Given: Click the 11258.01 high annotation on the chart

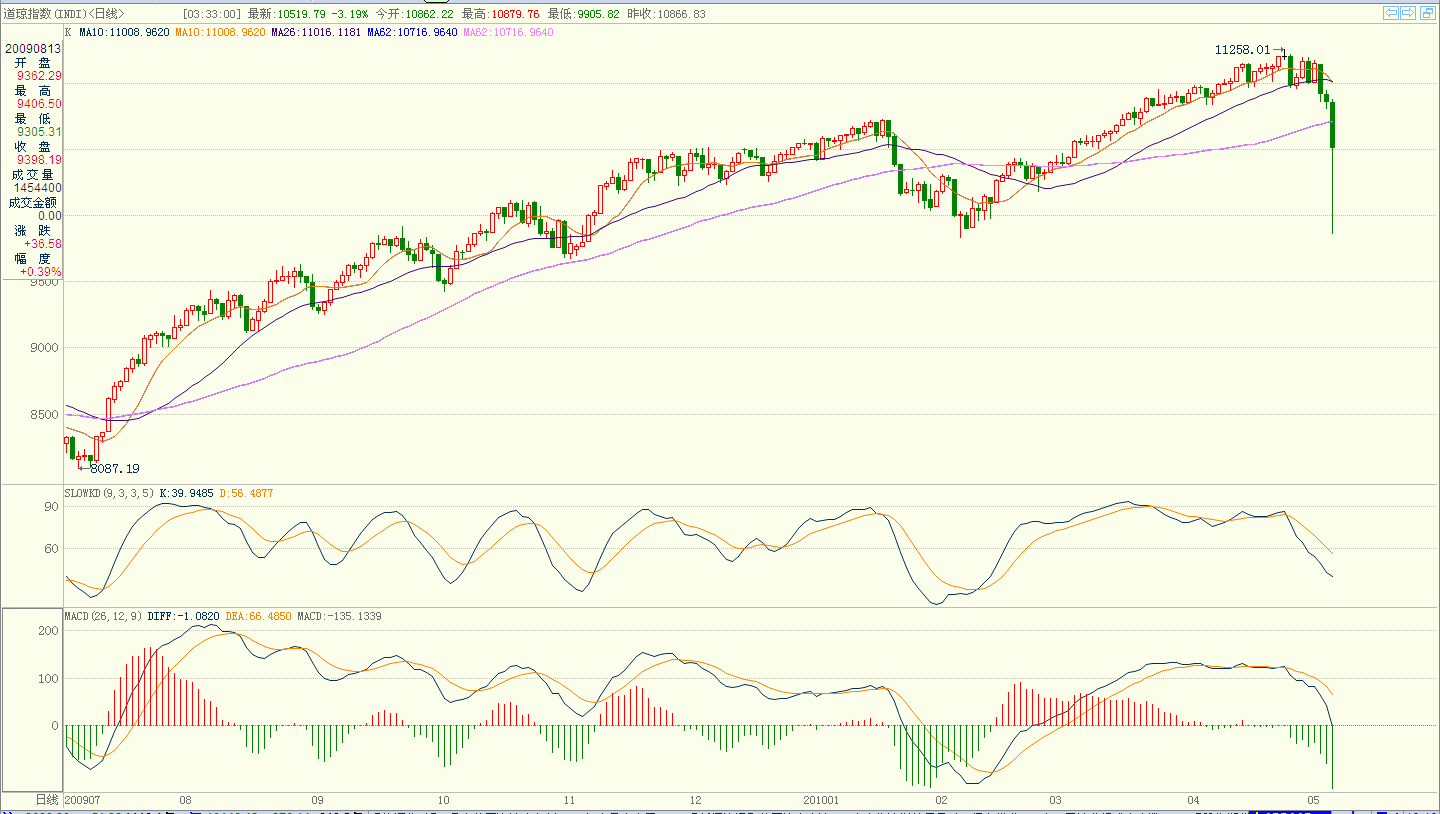Looking at the screenshot, I should pyautogui.click(x=1242, y=49).
